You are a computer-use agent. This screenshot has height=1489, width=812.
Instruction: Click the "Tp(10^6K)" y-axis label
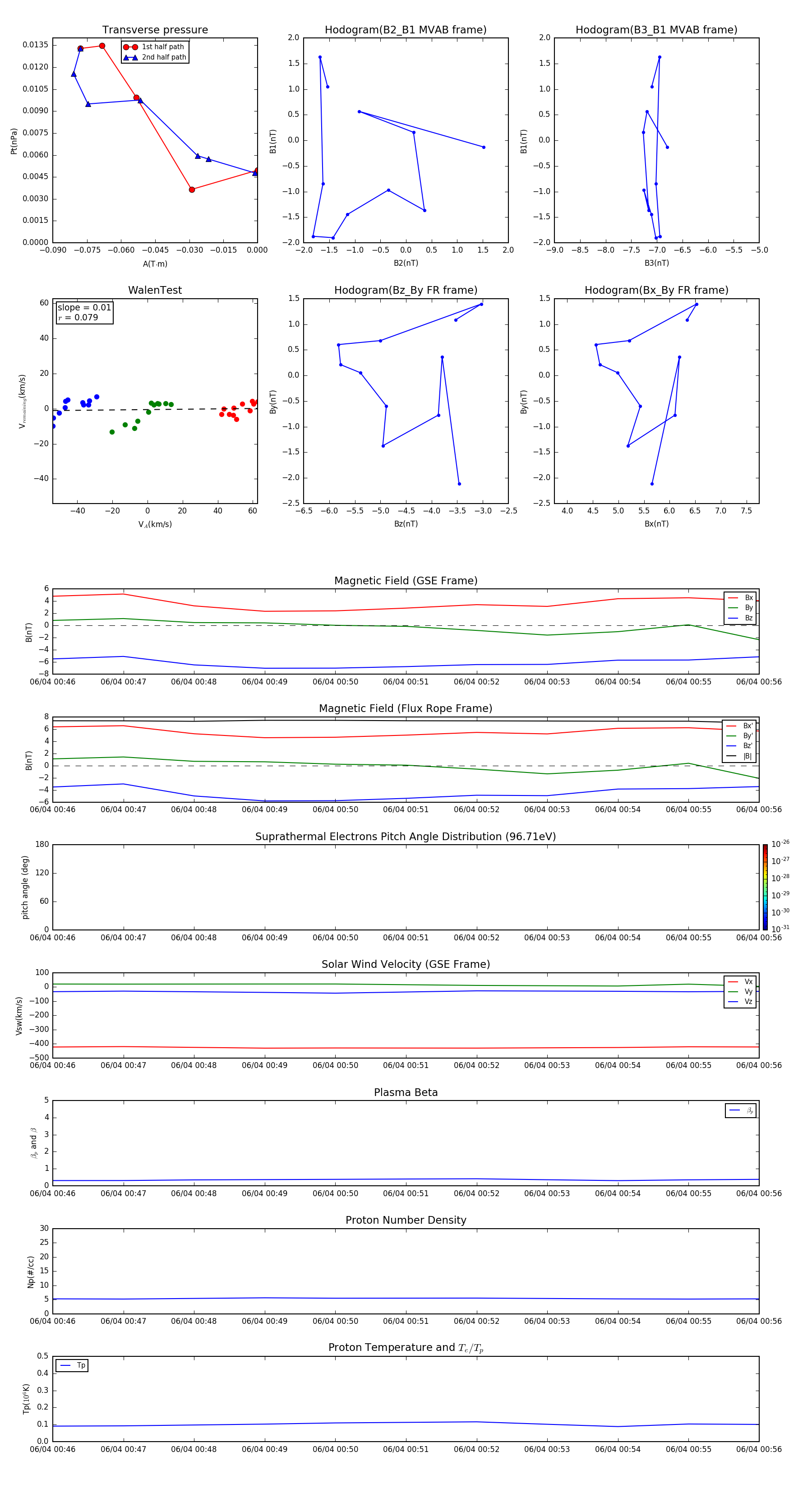coord(26,1399)
